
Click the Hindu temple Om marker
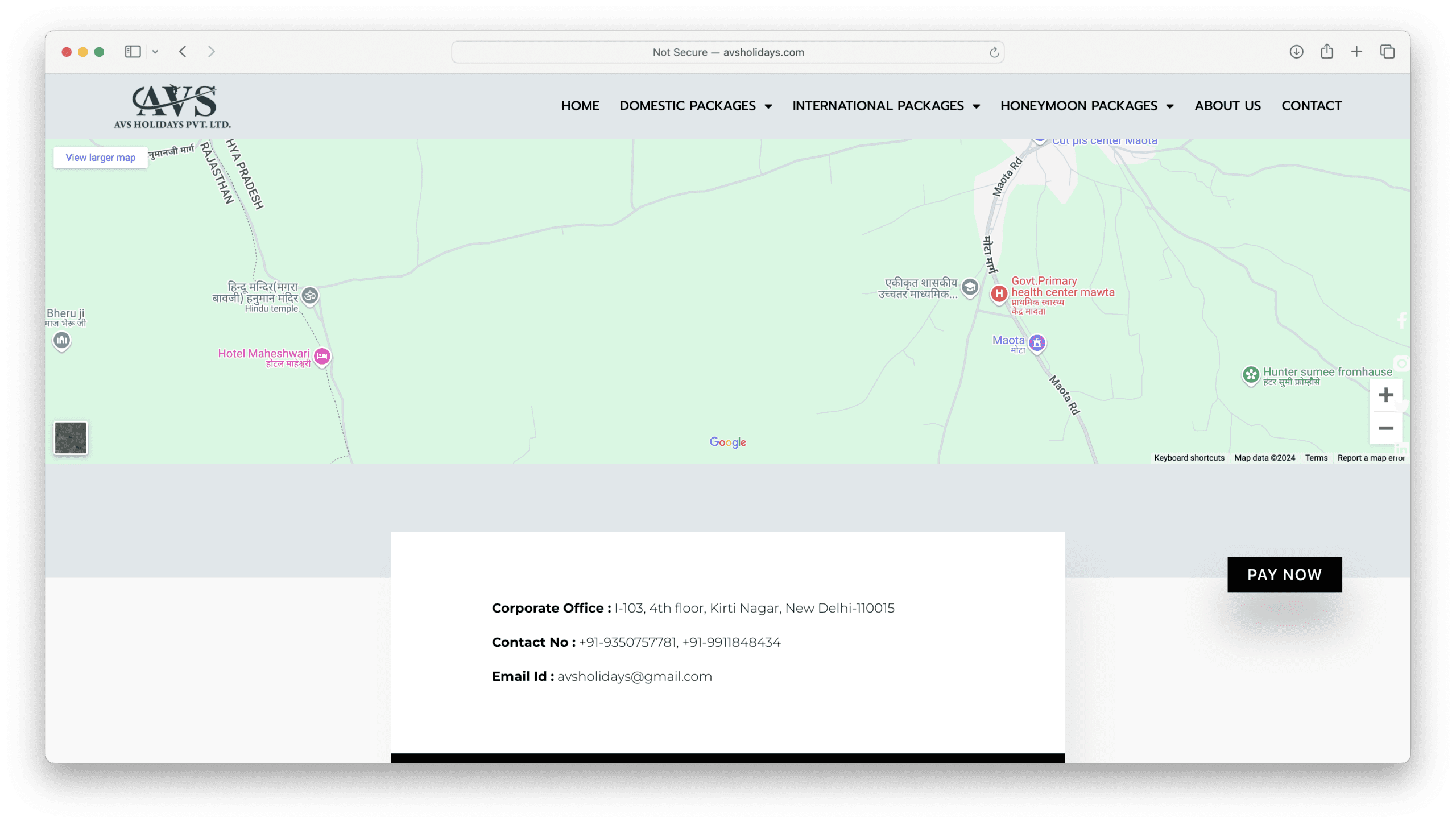pos(310,295)
